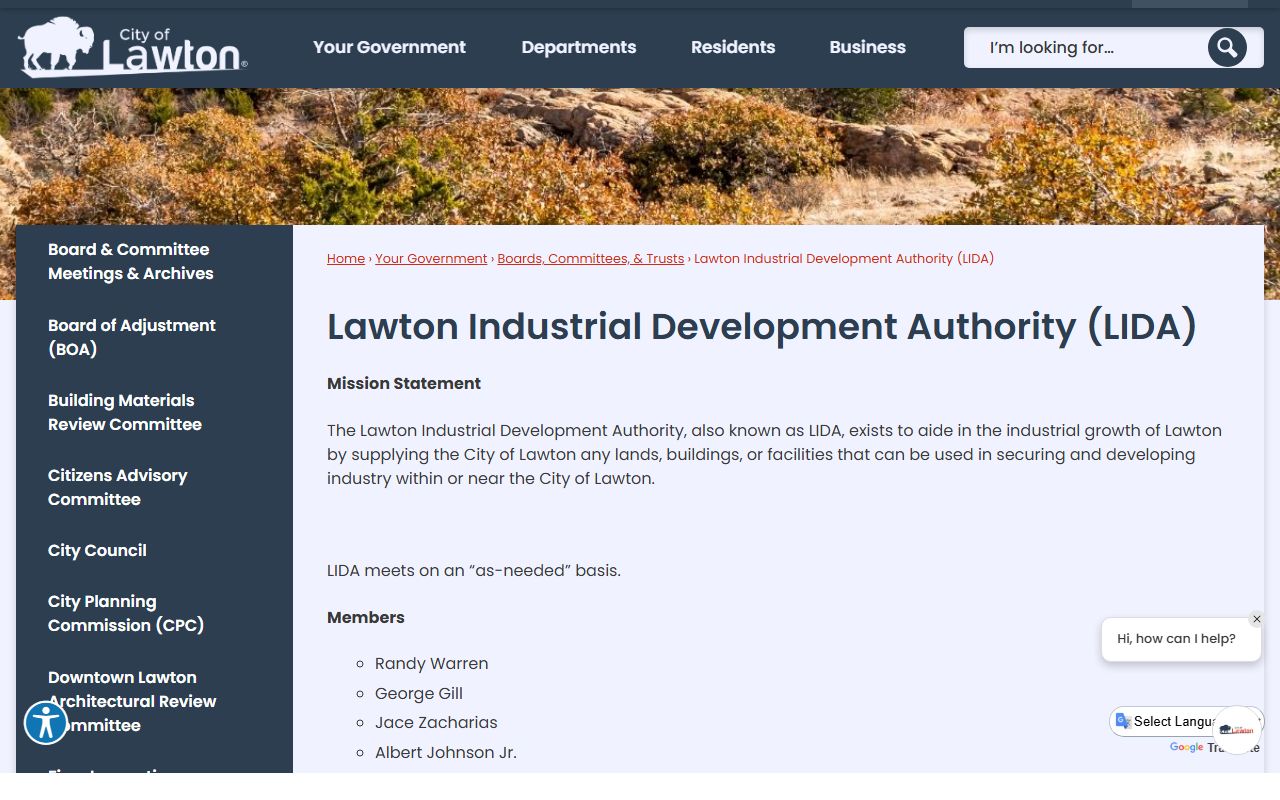Open Boards, Committees, & Trusts breadcrumb
The height and width of the screenshot is (800, 1280).
591,258
